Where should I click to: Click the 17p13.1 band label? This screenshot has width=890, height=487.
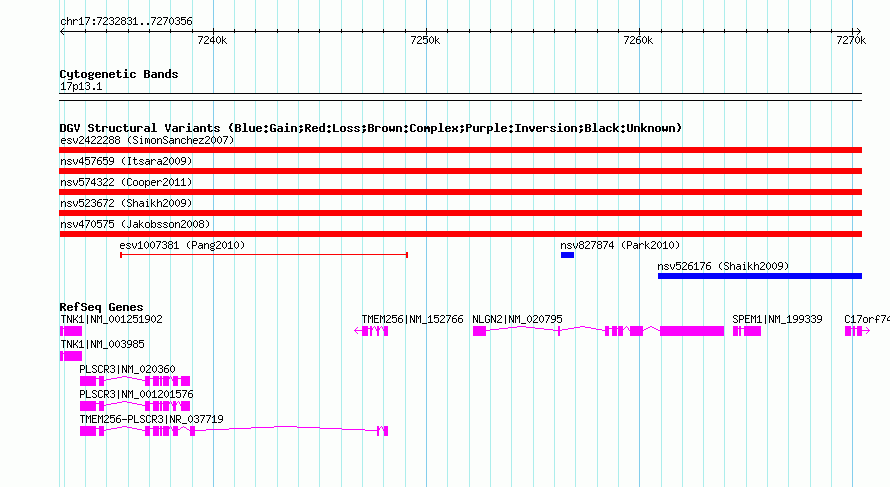coord(81,86)
